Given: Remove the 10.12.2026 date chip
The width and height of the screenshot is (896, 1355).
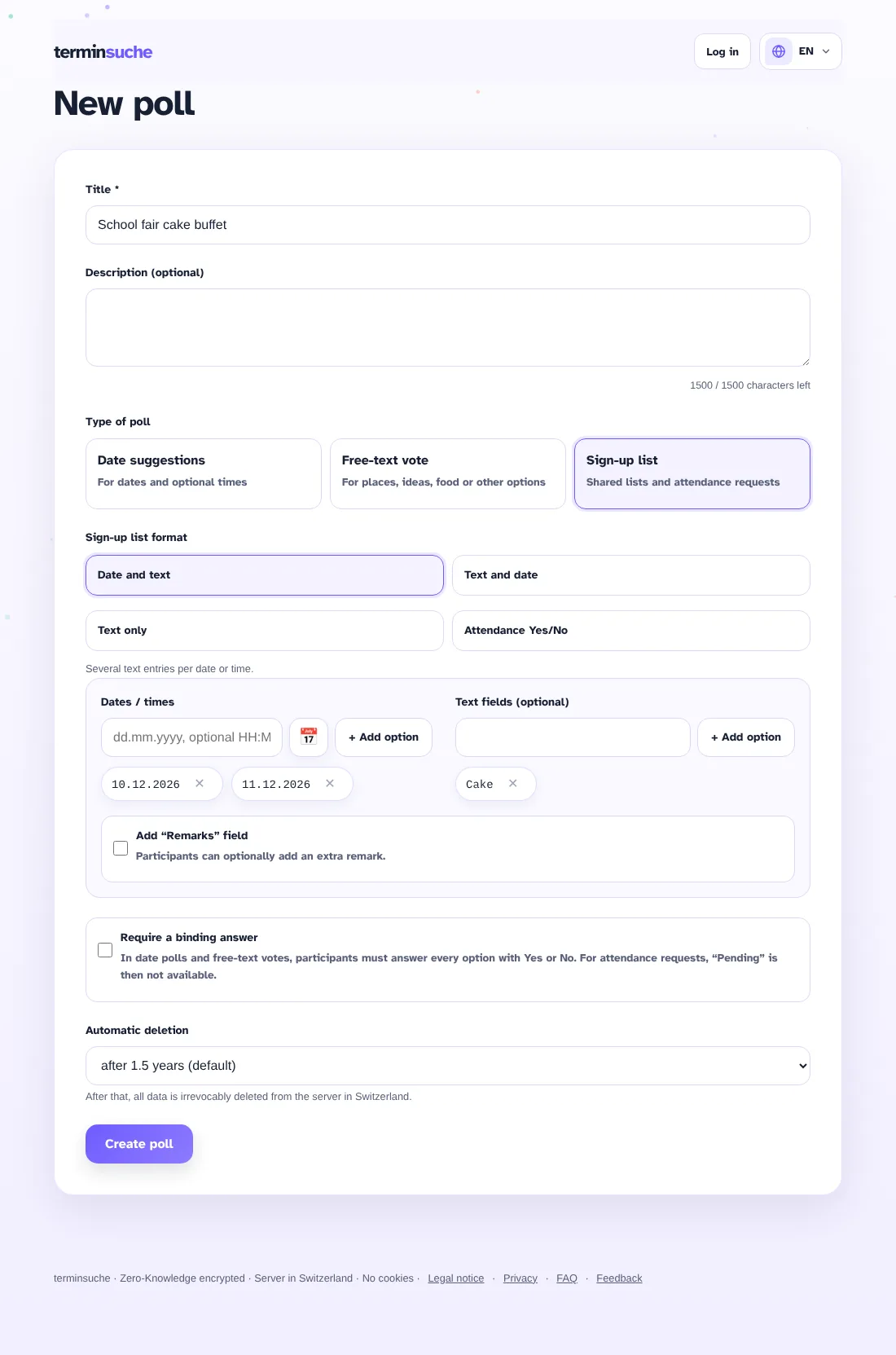Looking at the screenshot, I should click(x=200, y=784).
